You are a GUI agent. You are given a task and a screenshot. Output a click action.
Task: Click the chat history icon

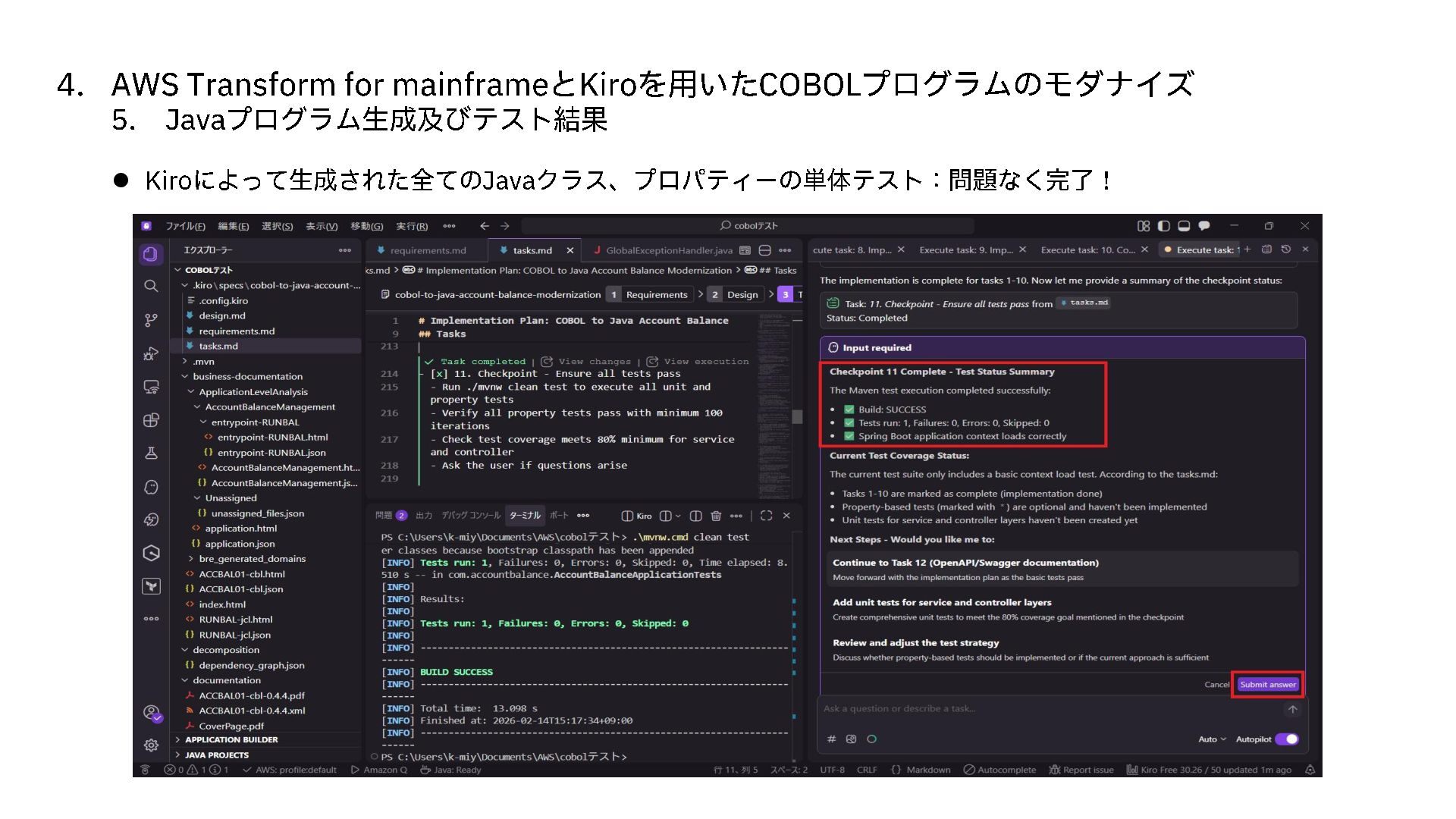point(1285,249)
